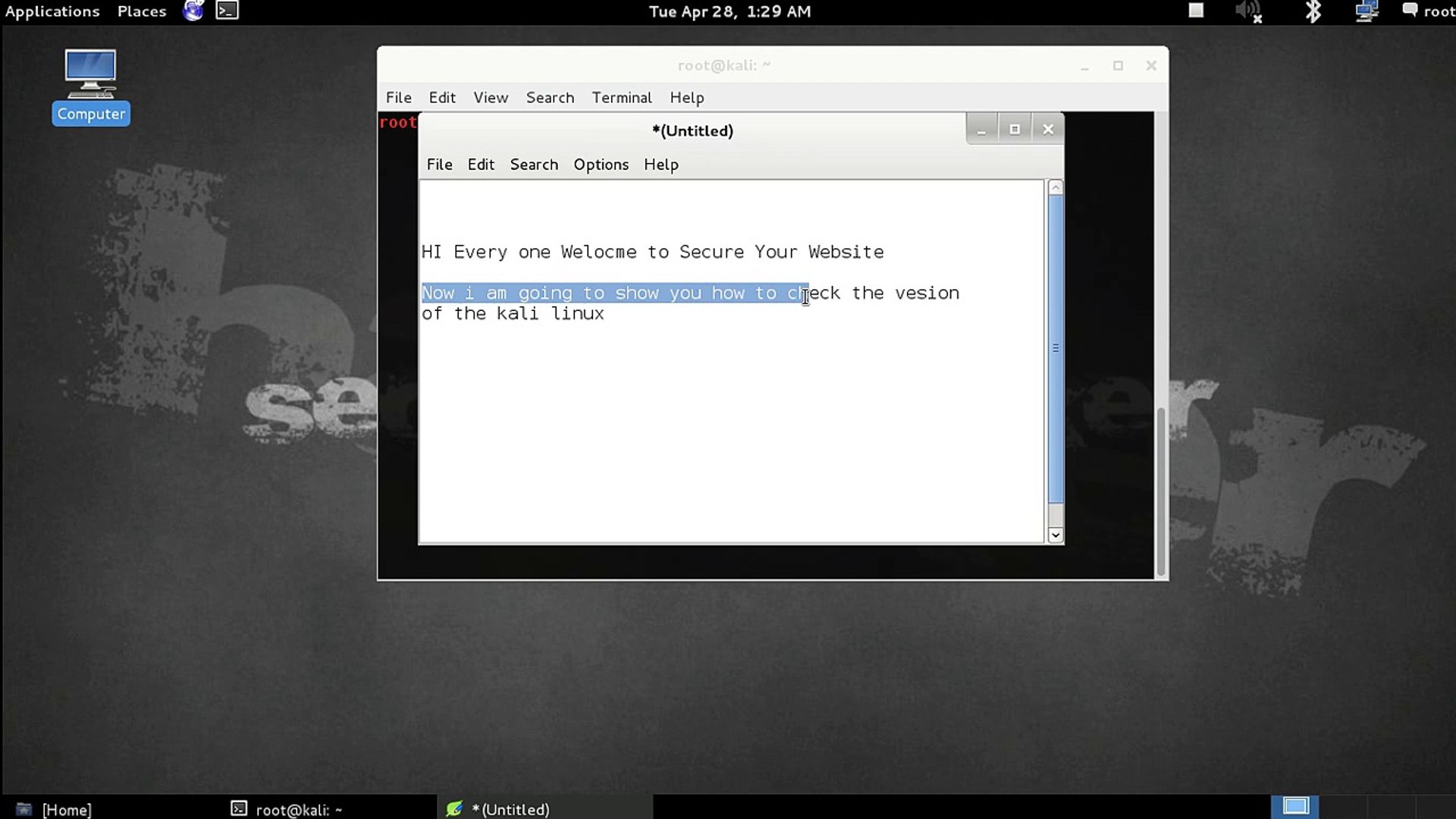Screen dimensions: 1456x819
Task: Open the terminal launcher icon in top panel
Action: point(227,11)
